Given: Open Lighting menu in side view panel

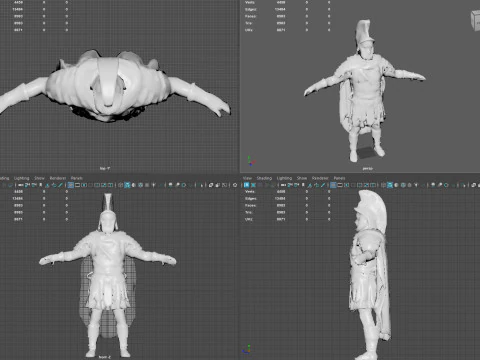Looking at the screenshot, I should [x=284, y=178].
